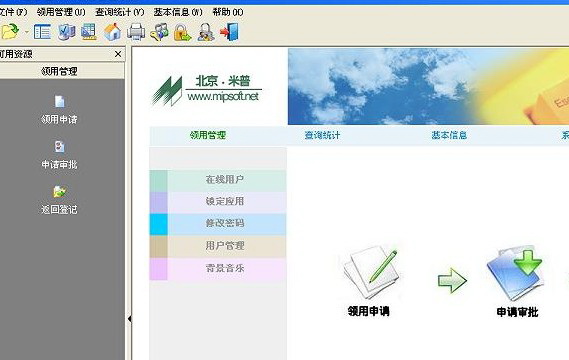This screenshot has width=569, height=360.
Task: Click the users with key toolbar icon
Action: (159, 32)
